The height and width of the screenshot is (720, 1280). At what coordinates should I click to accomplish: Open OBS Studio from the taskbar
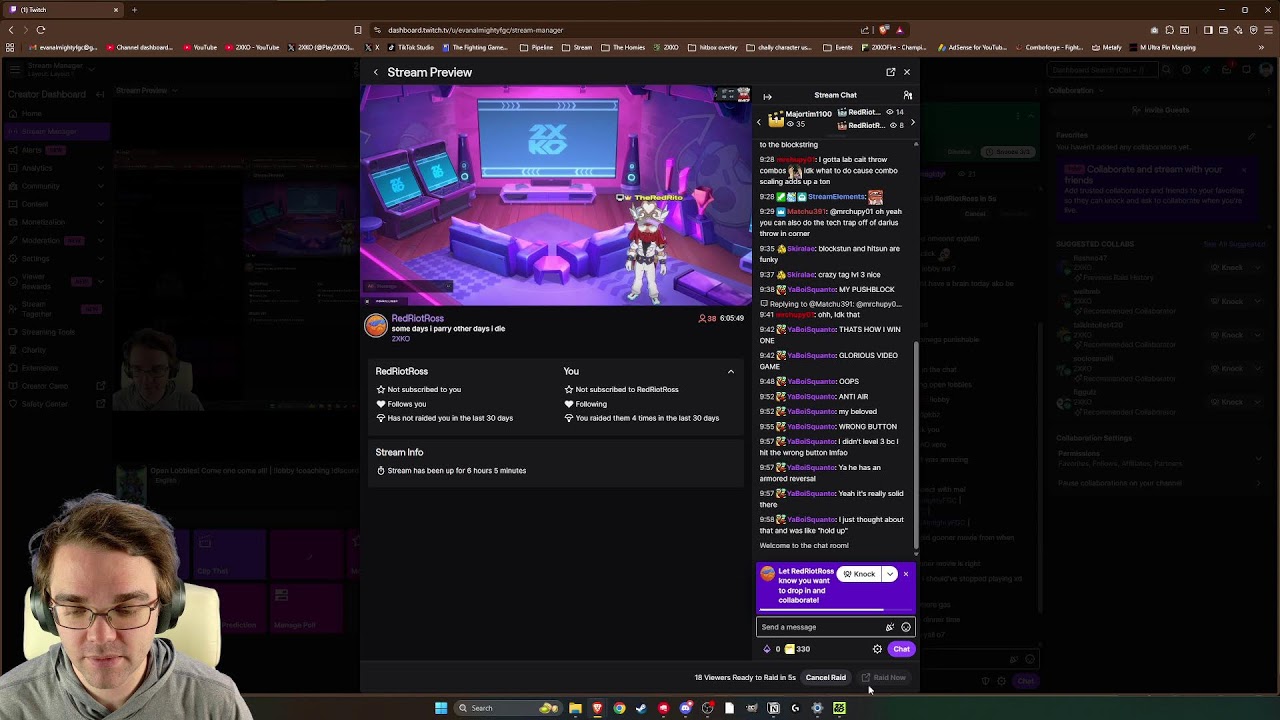click(x=707, y=708)
